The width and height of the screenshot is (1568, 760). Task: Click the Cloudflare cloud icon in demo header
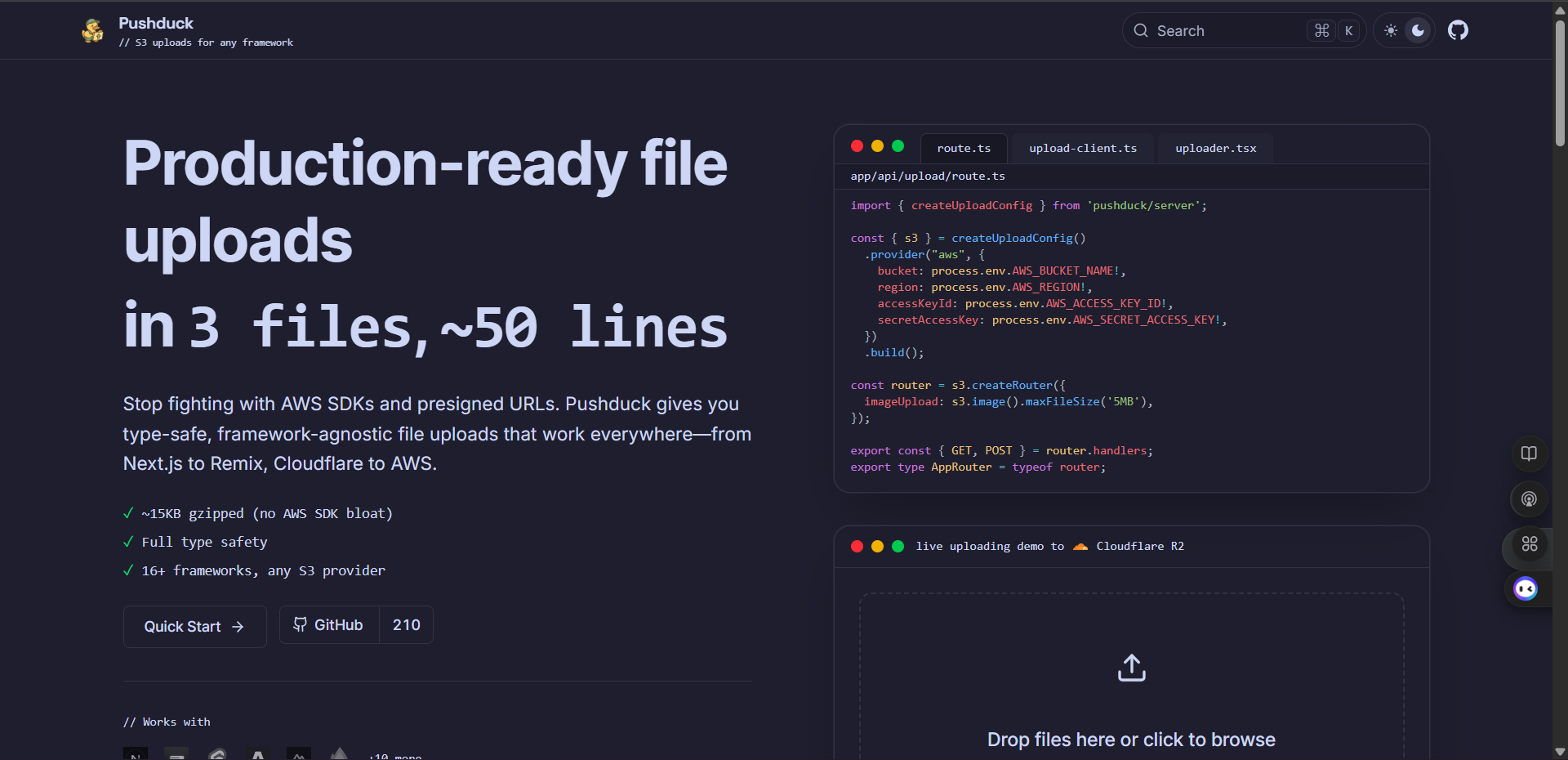pyautogui.click(x=1080, y=546)
